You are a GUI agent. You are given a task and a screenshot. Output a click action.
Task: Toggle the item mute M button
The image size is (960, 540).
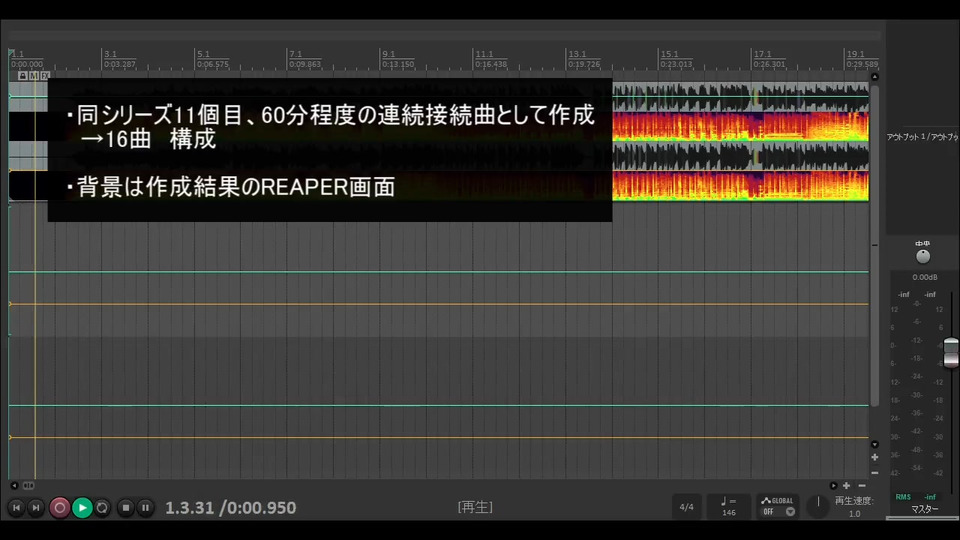click(x=34, y=75)
